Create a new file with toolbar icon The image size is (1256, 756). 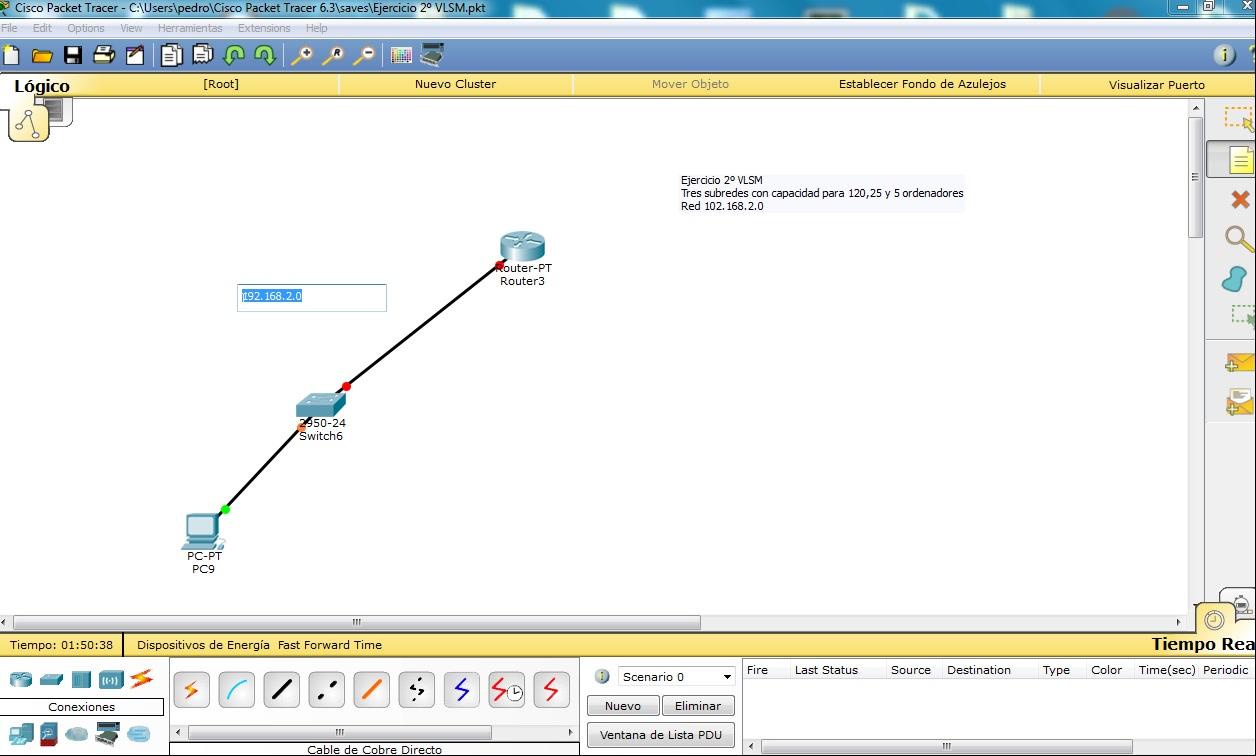[x=11, y=55]
